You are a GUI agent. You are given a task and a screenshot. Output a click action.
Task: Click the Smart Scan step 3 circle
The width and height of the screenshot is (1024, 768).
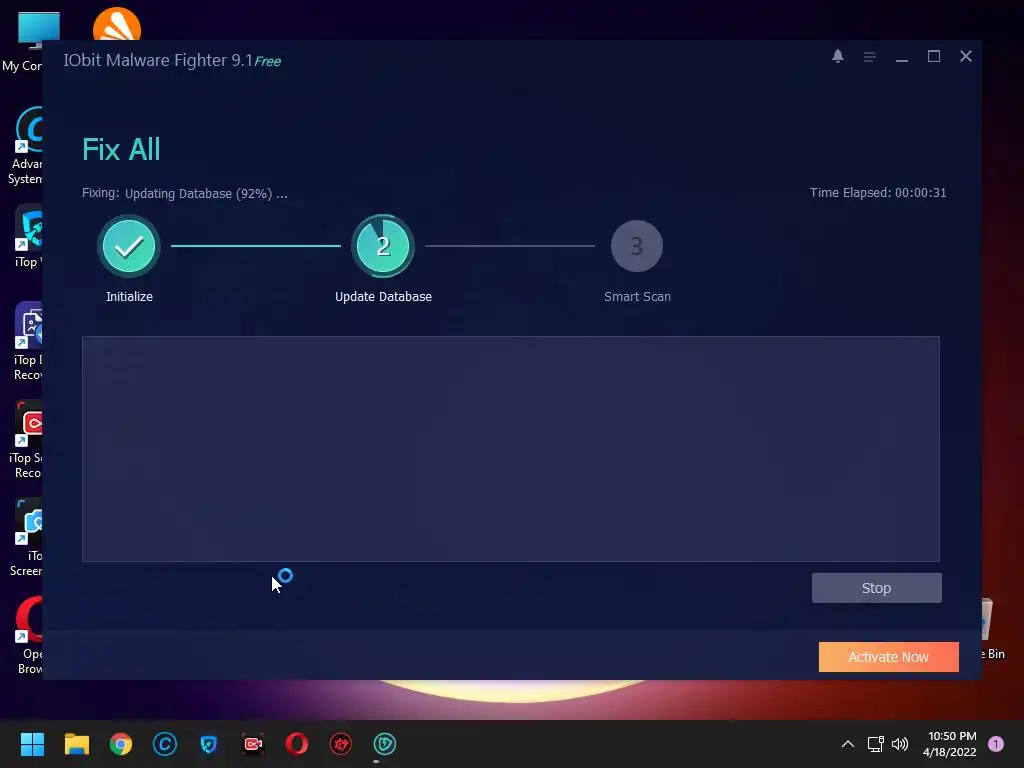[x=637, y=246]
